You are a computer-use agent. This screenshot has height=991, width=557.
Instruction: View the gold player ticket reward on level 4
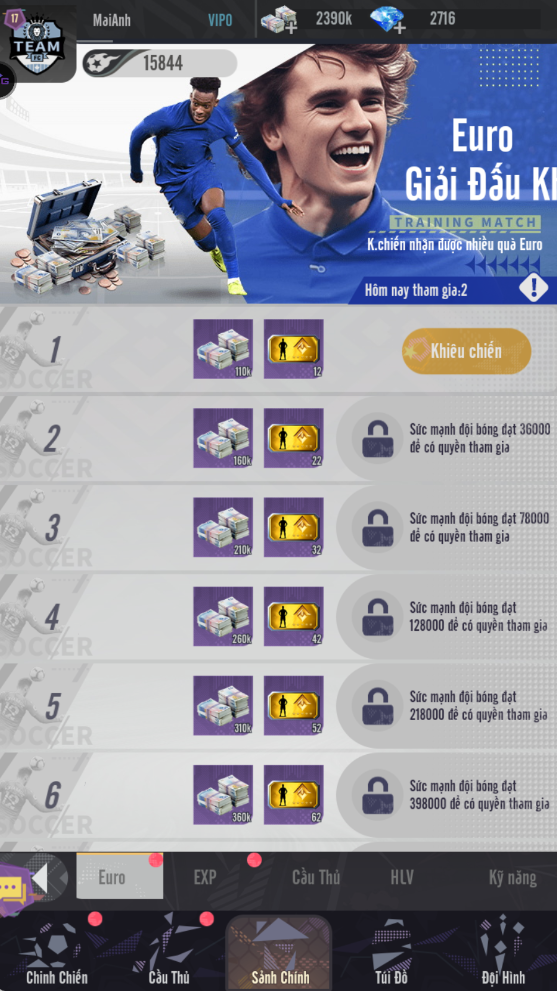pos(293,616)
